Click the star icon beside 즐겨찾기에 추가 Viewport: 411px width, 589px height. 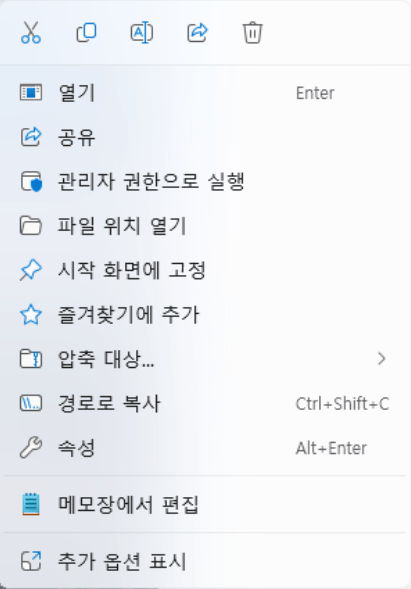31,314
